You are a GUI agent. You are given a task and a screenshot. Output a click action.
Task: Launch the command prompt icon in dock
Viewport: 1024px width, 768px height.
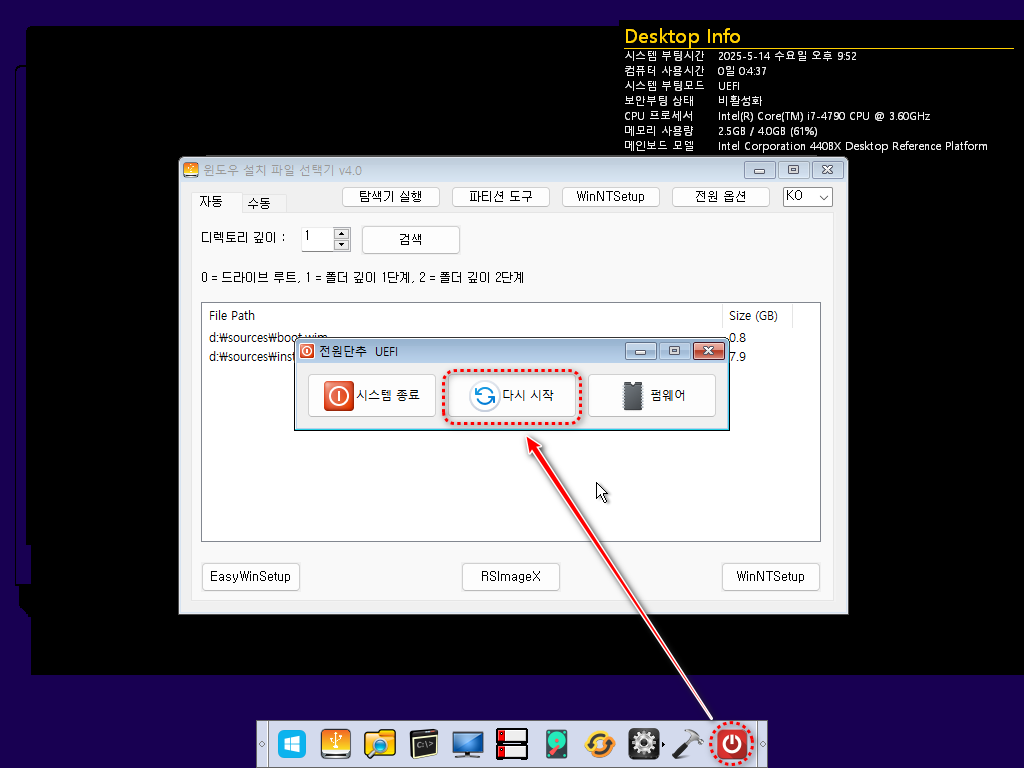[424, 744]
